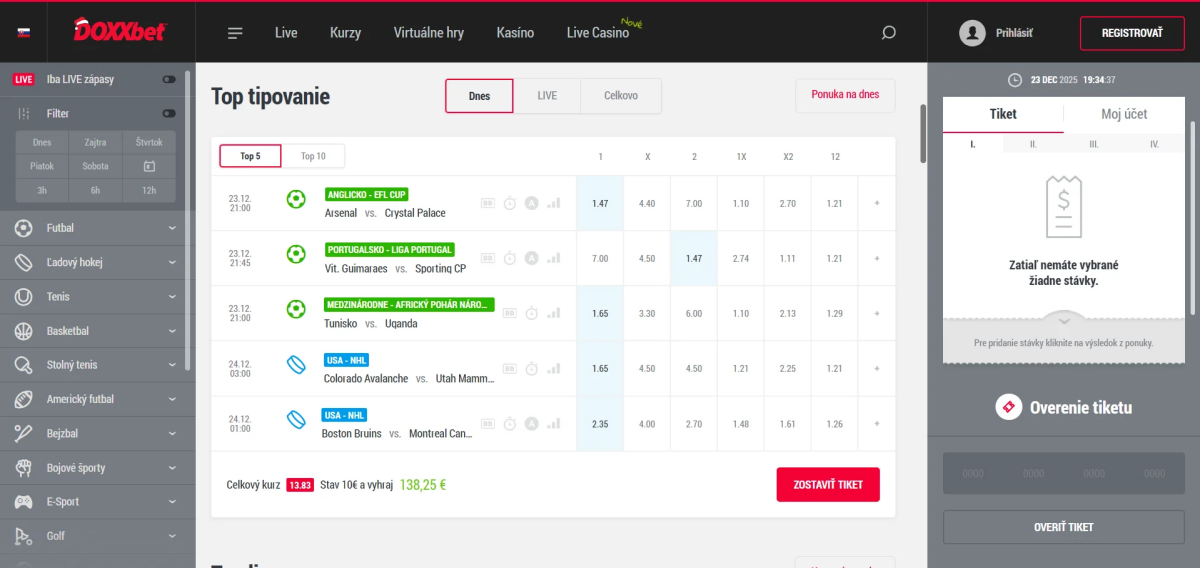Select ticket tab II.
Screen dimensions: 1200x568
click(x=1033, y=144)
